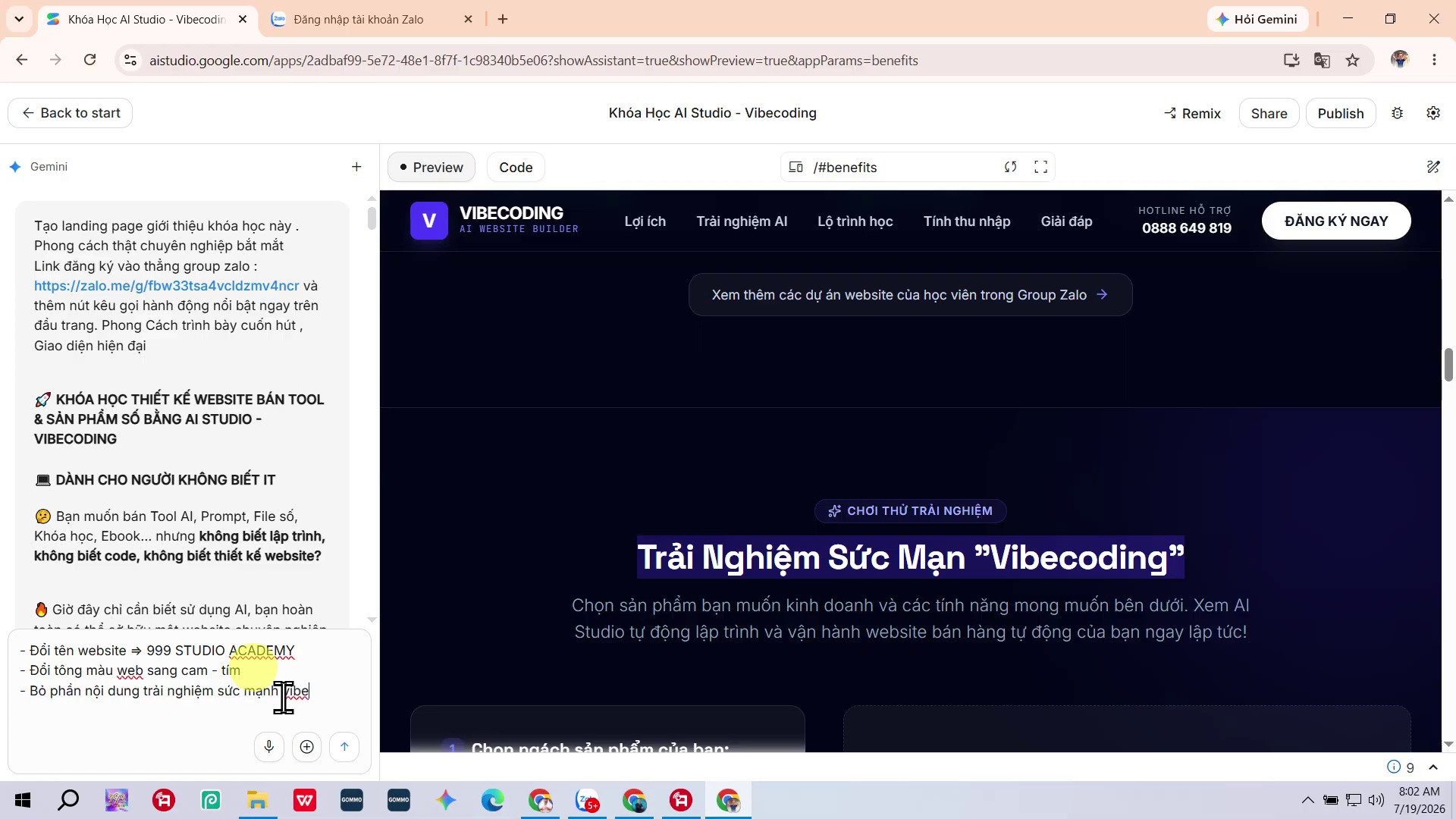Show hidden system tray icons
The width and height of the screenshot is (1456, 819).
click(1307, 800)
